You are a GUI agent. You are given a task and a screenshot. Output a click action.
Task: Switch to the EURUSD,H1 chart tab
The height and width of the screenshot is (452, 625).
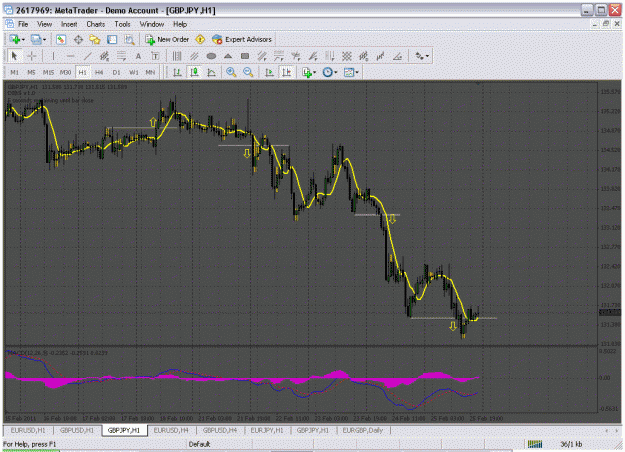pyautogui.click(x=28, y=430)
